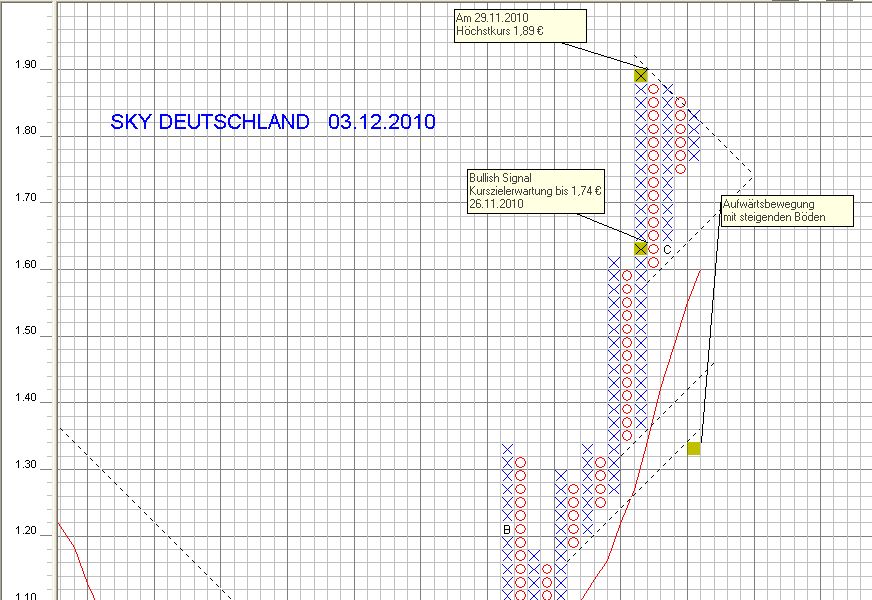Screen dimensions: 872x600
Task: Click the 1.40 price axis label
Action: click(x=26, y=397)
